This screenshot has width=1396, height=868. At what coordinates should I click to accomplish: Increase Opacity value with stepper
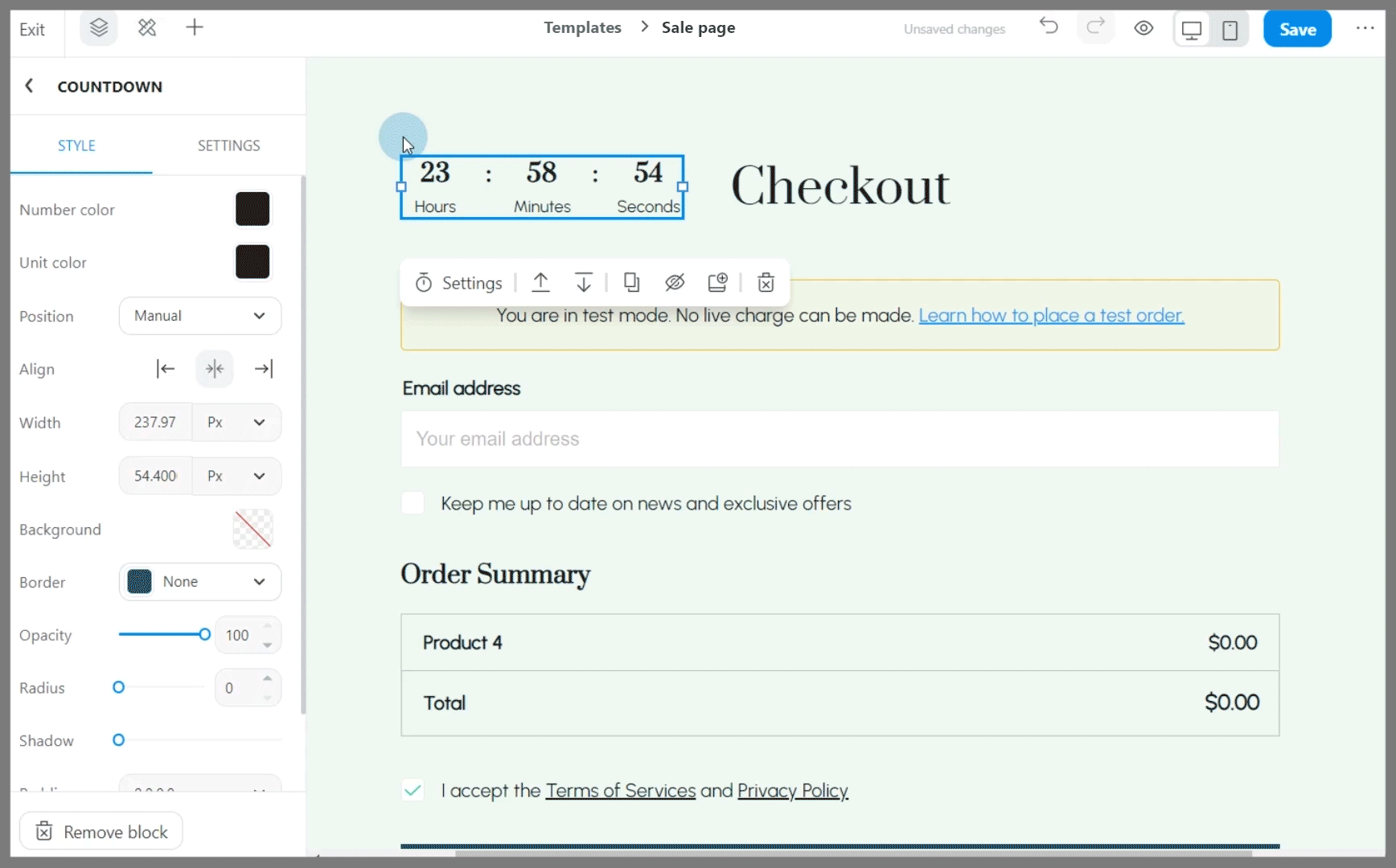click(x=268, y=625)
